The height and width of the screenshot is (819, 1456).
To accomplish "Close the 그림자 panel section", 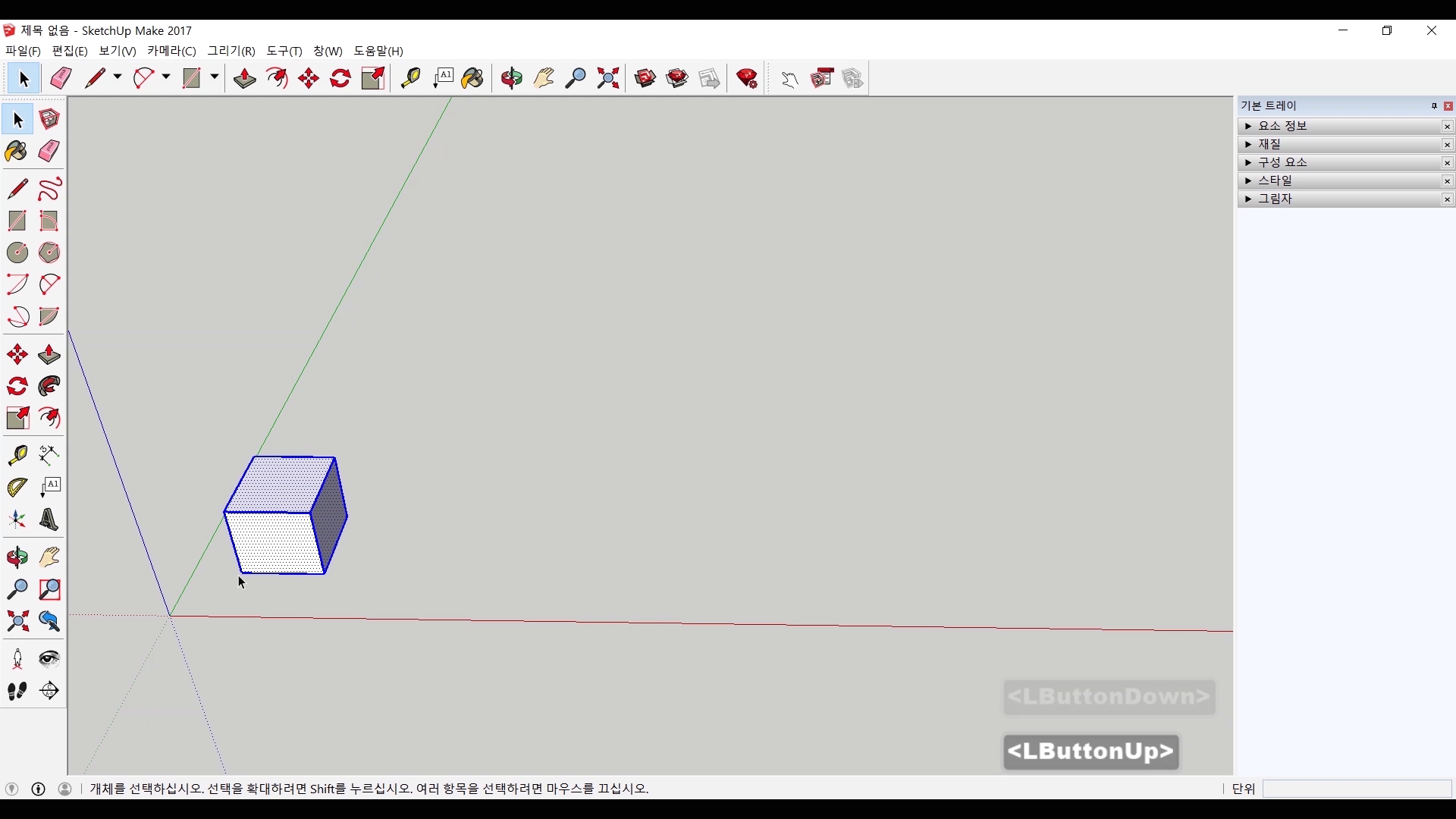I will [1447, 199].
